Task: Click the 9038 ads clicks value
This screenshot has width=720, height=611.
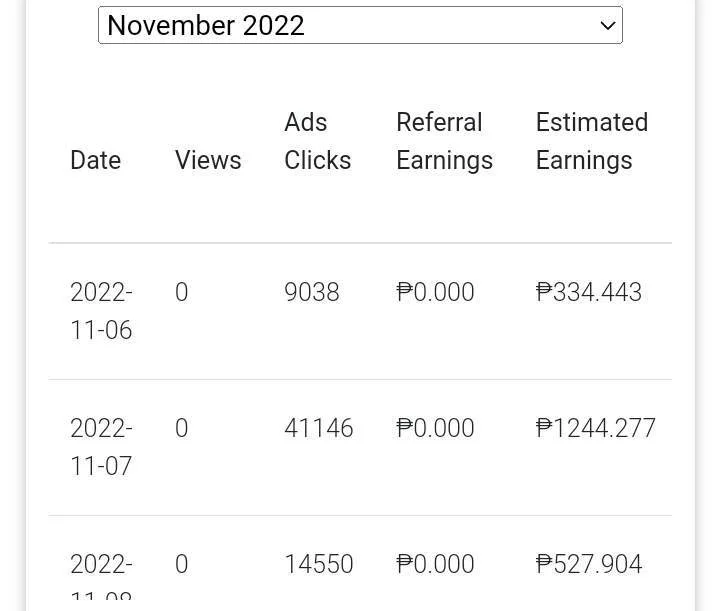Action: pos(312,292)
